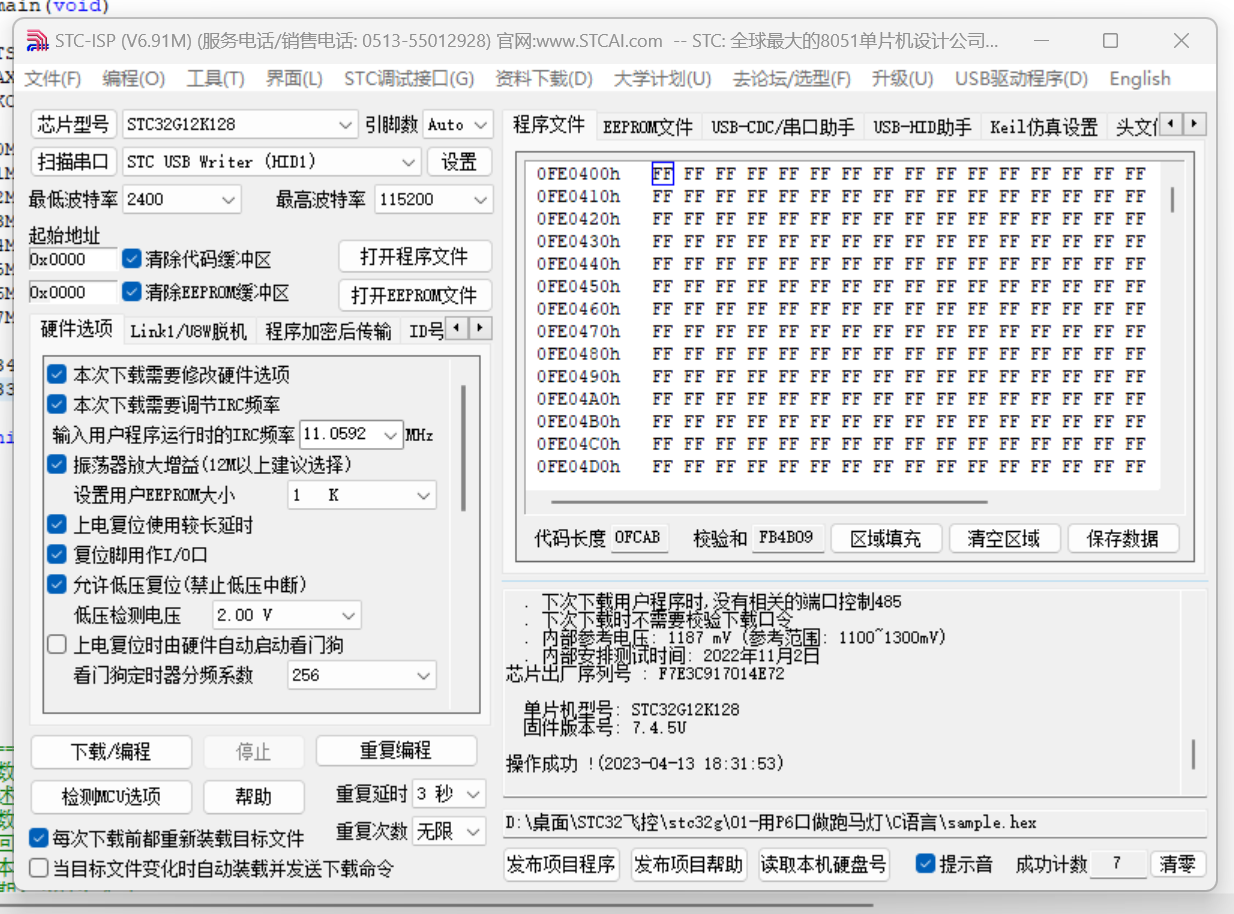
Task: Click 重复编程 button
Action: pos(396,751)
